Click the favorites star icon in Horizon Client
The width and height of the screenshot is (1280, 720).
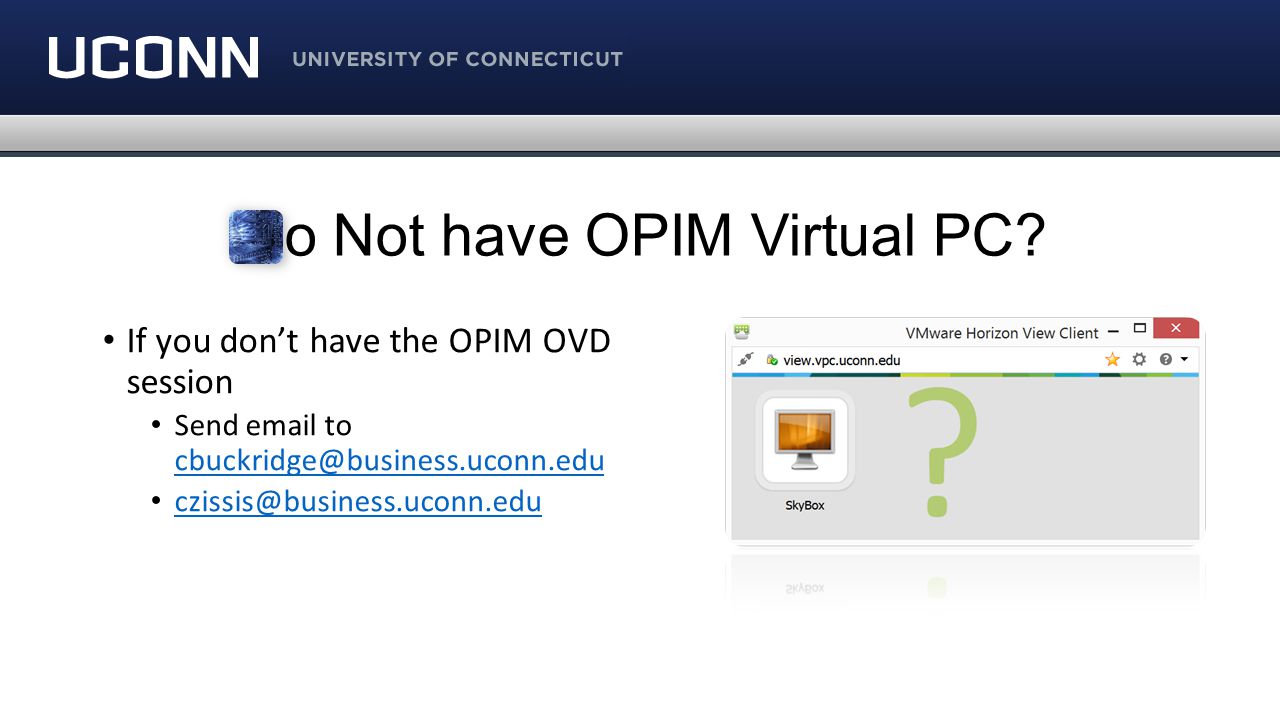coord(1112,359)
